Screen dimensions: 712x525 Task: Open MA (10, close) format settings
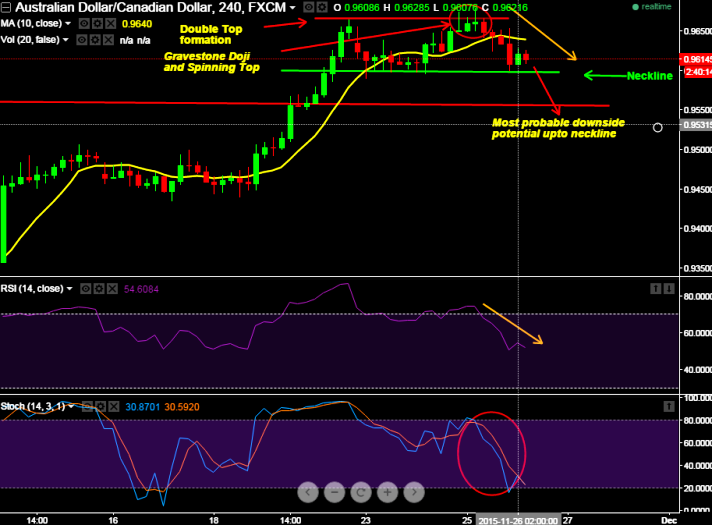pos(97,24)
